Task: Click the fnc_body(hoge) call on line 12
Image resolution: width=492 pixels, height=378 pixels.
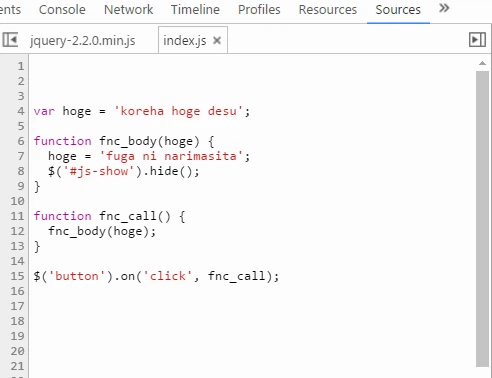Action: 99,231
